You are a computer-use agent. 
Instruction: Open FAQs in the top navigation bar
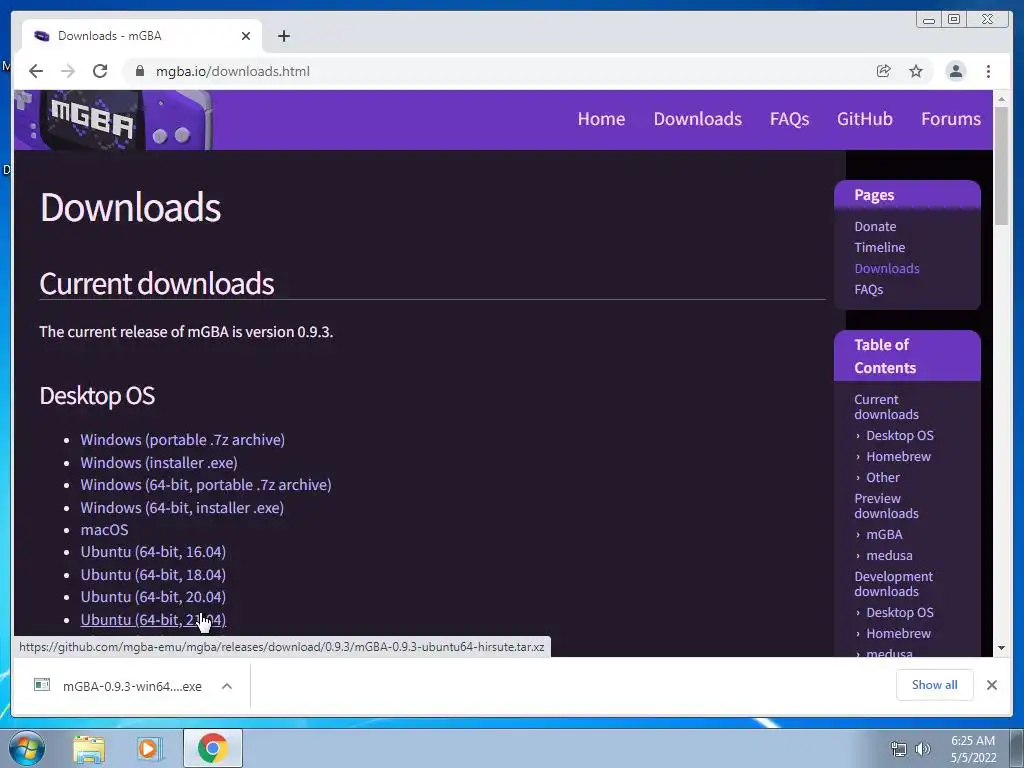pyautogui.click(x=789, y=119)
